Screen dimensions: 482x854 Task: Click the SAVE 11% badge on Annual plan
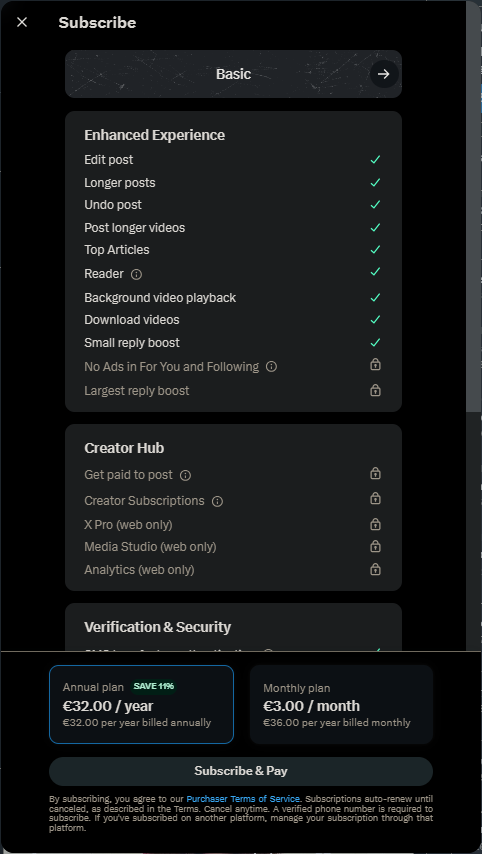coord(154,686)
